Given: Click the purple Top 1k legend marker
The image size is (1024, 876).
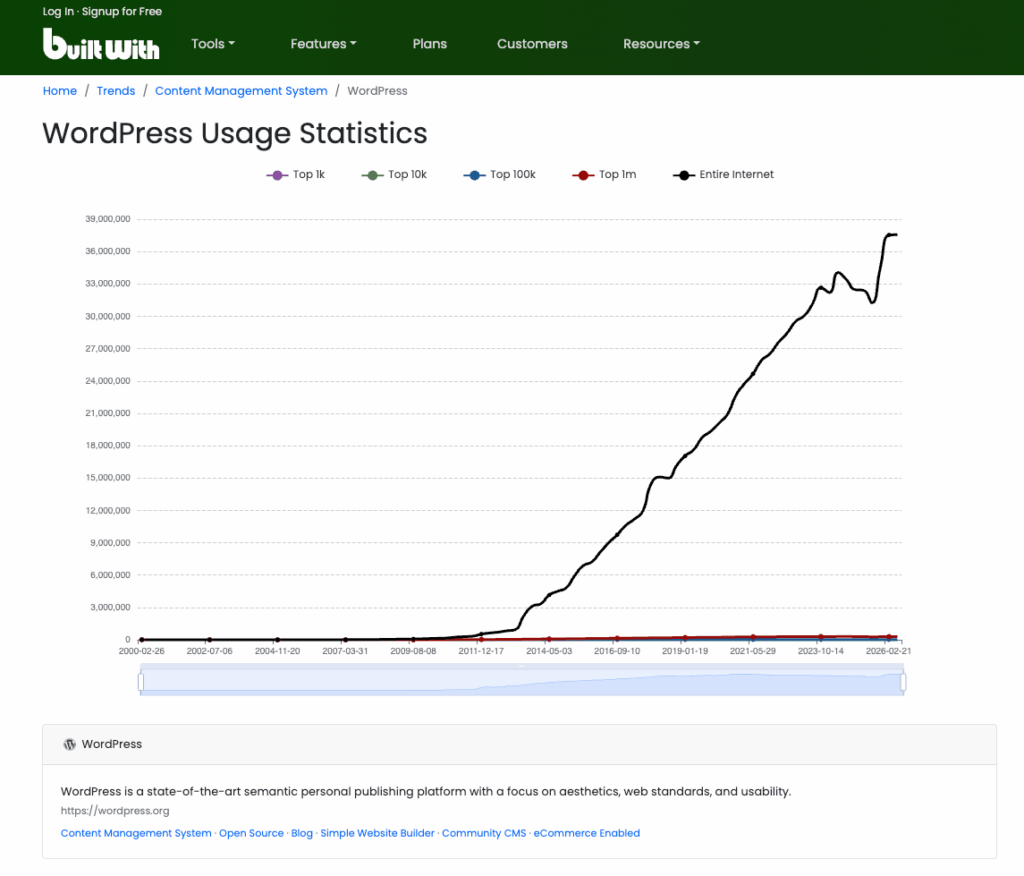Looking at the screenshot, I should 277,175.
